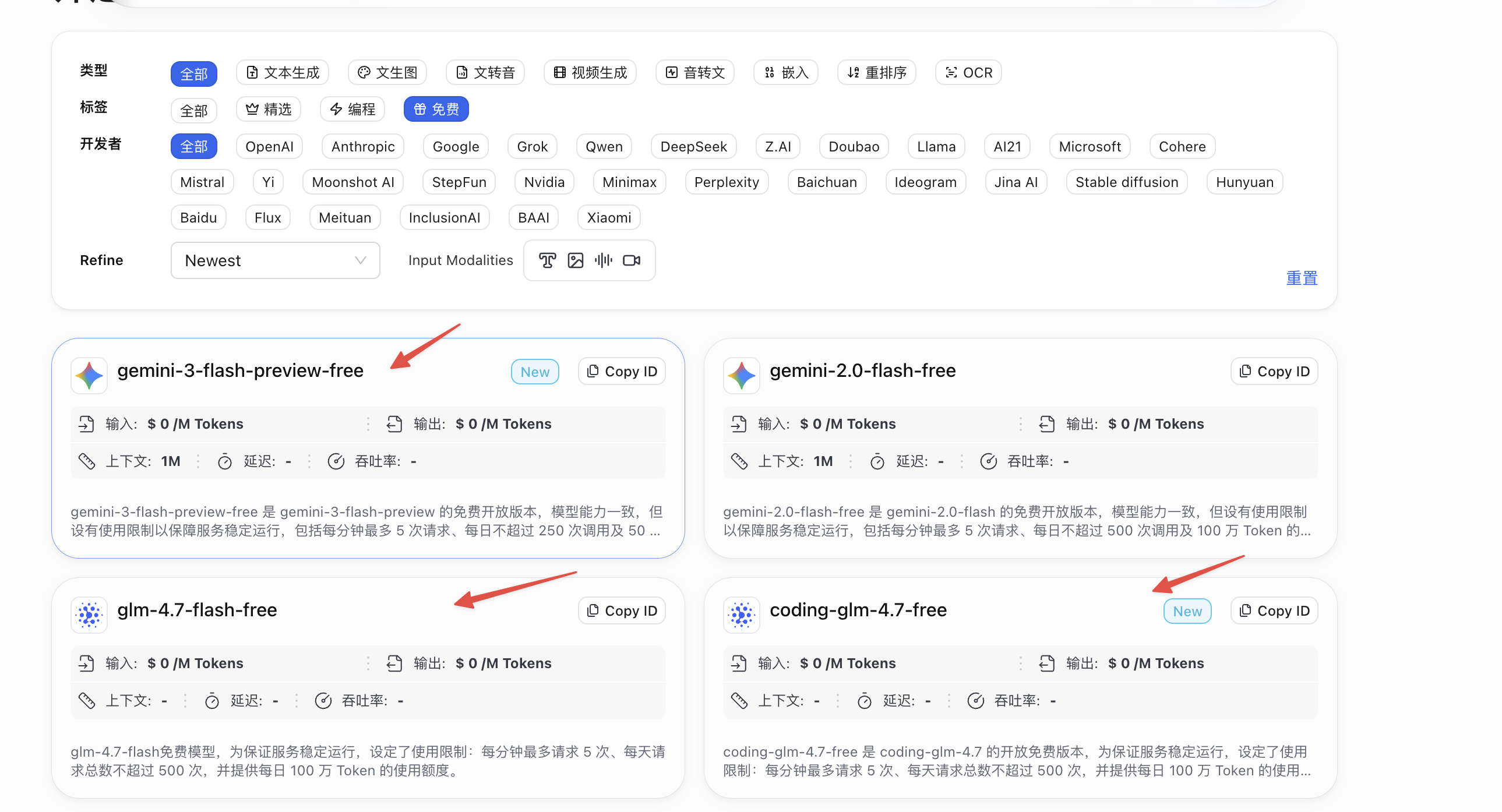Filter developers by DeepSeek
Image resolution: width=1502 pixels, height=812 pixels.
point(693,146)
